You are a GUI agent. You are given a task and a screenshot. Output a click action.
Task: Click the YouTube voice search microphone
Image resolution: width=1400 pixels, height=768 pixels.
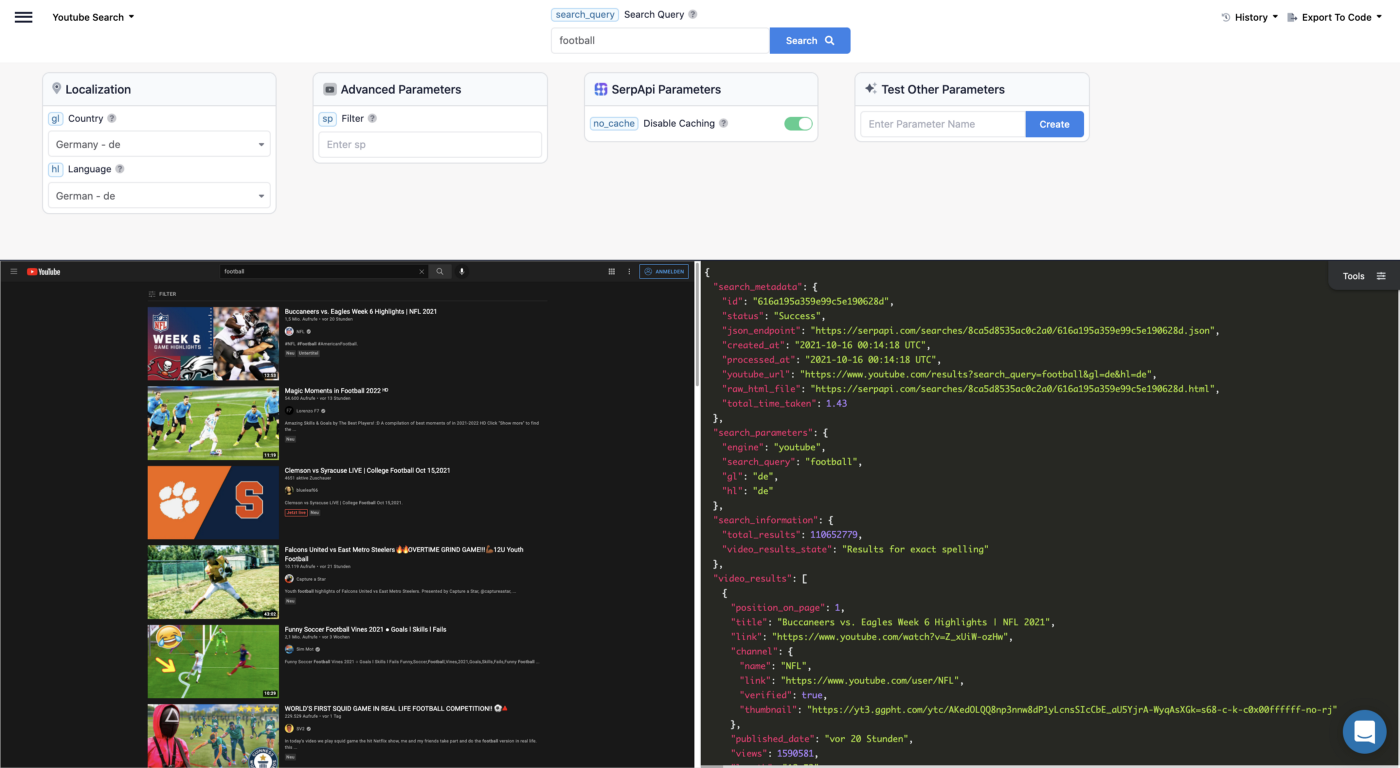point(462,271)
